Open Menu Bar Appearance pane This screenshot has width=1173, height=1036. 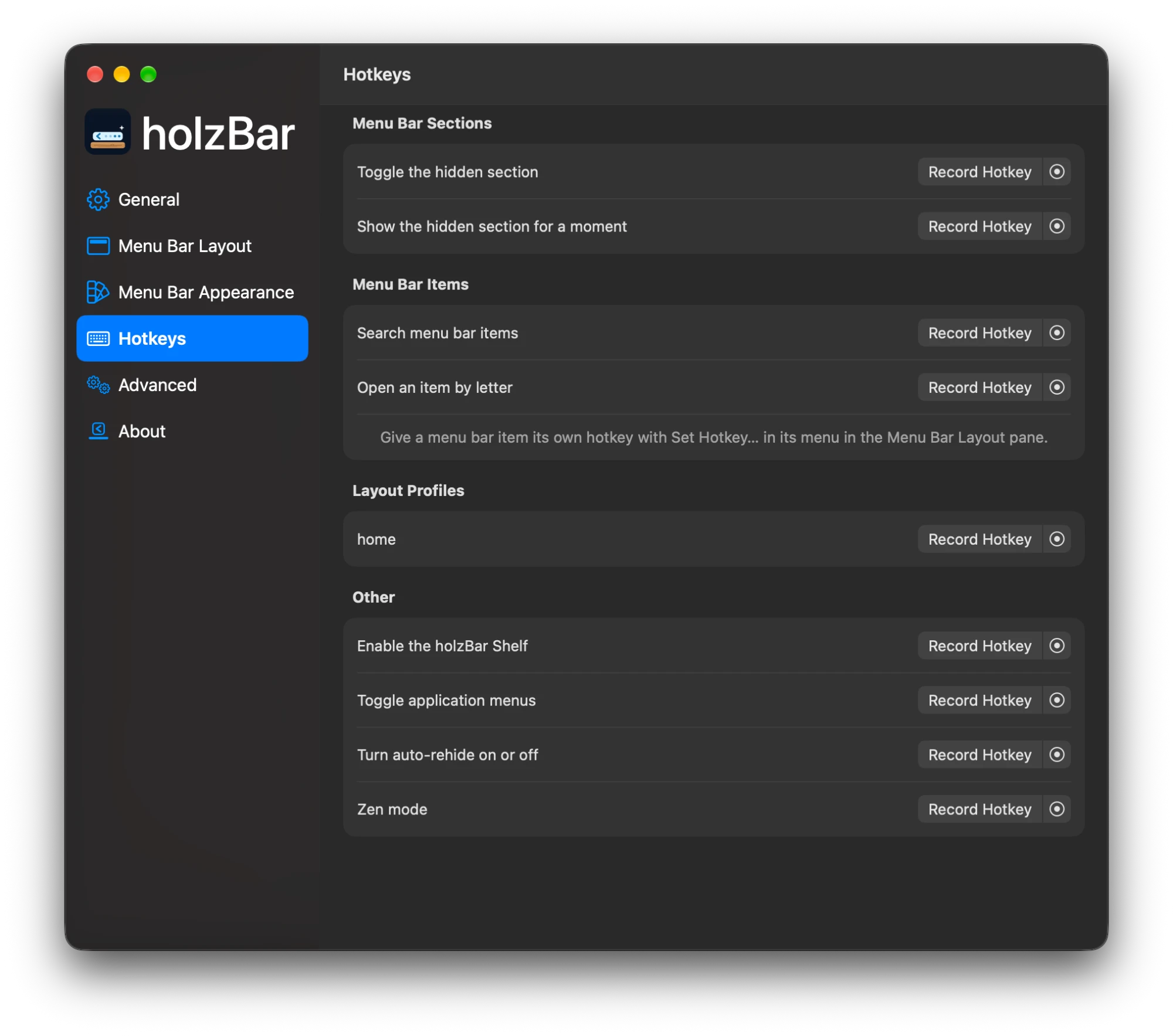pyautogui.click(x=192, y=292)
